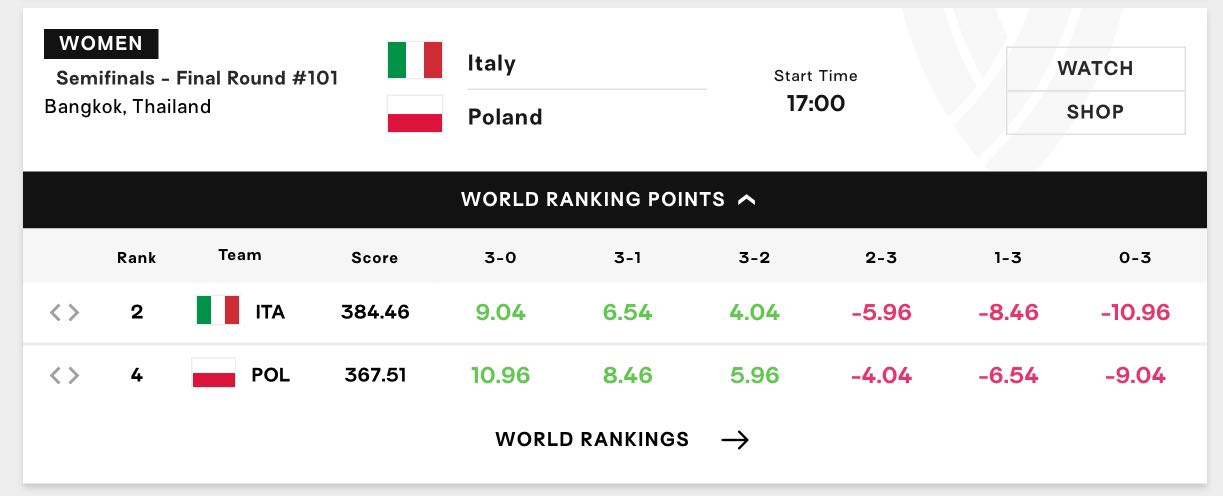The height and width of the screenshot is (496, 1223).
Task: Select Poland's 0-3 value -9.04
Action: (1135, 376)
